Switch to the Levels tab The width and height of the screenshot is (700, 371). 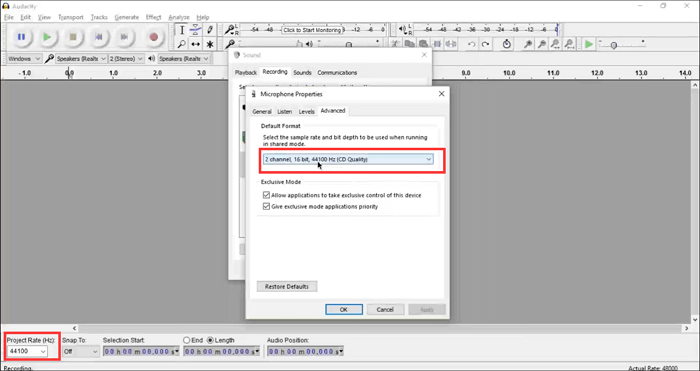[x=307, y=112]
